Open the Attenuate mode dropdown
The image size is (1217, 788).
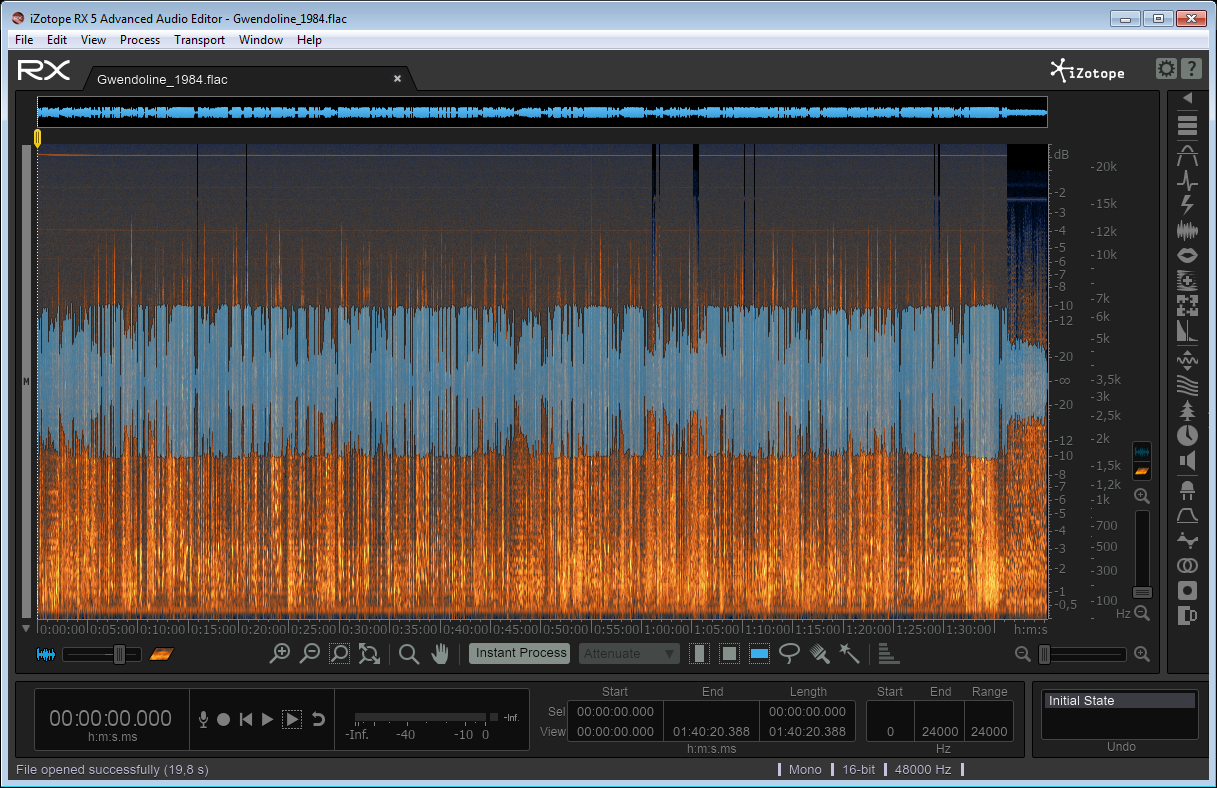[x=629, y=654]
